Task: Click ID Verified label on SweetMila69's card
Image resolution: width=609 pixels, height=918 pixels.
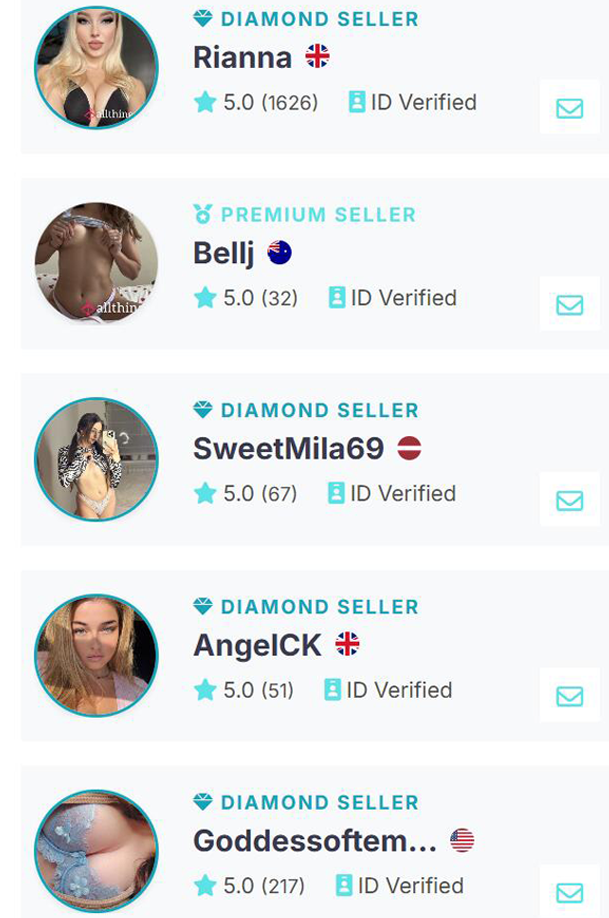Action: tap(402, 493)
